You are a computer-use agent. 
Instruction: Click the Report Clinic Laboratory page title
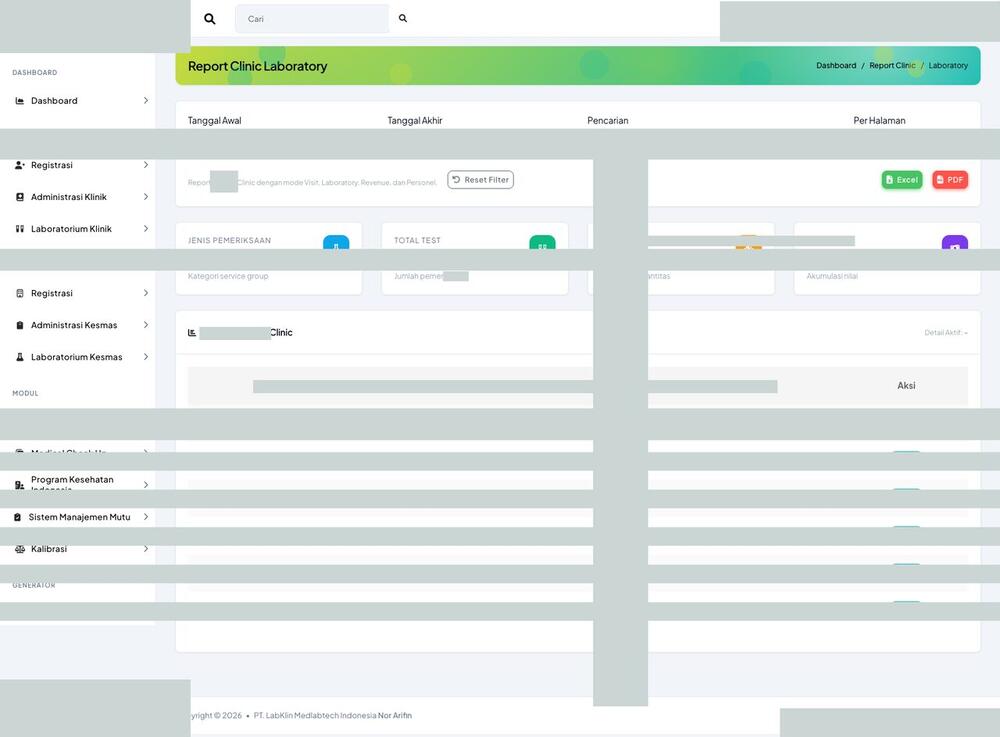point(258,66)
